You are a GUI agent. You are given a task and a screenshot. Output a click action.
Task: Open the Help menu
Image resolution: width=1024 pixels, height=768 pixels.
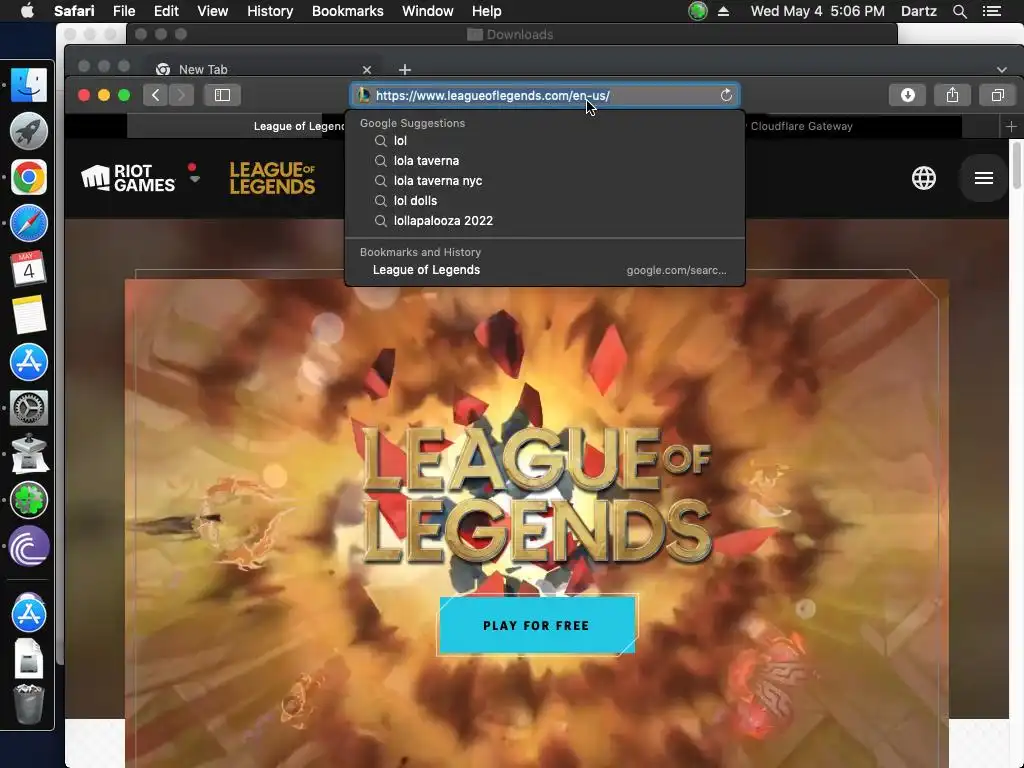487,11
